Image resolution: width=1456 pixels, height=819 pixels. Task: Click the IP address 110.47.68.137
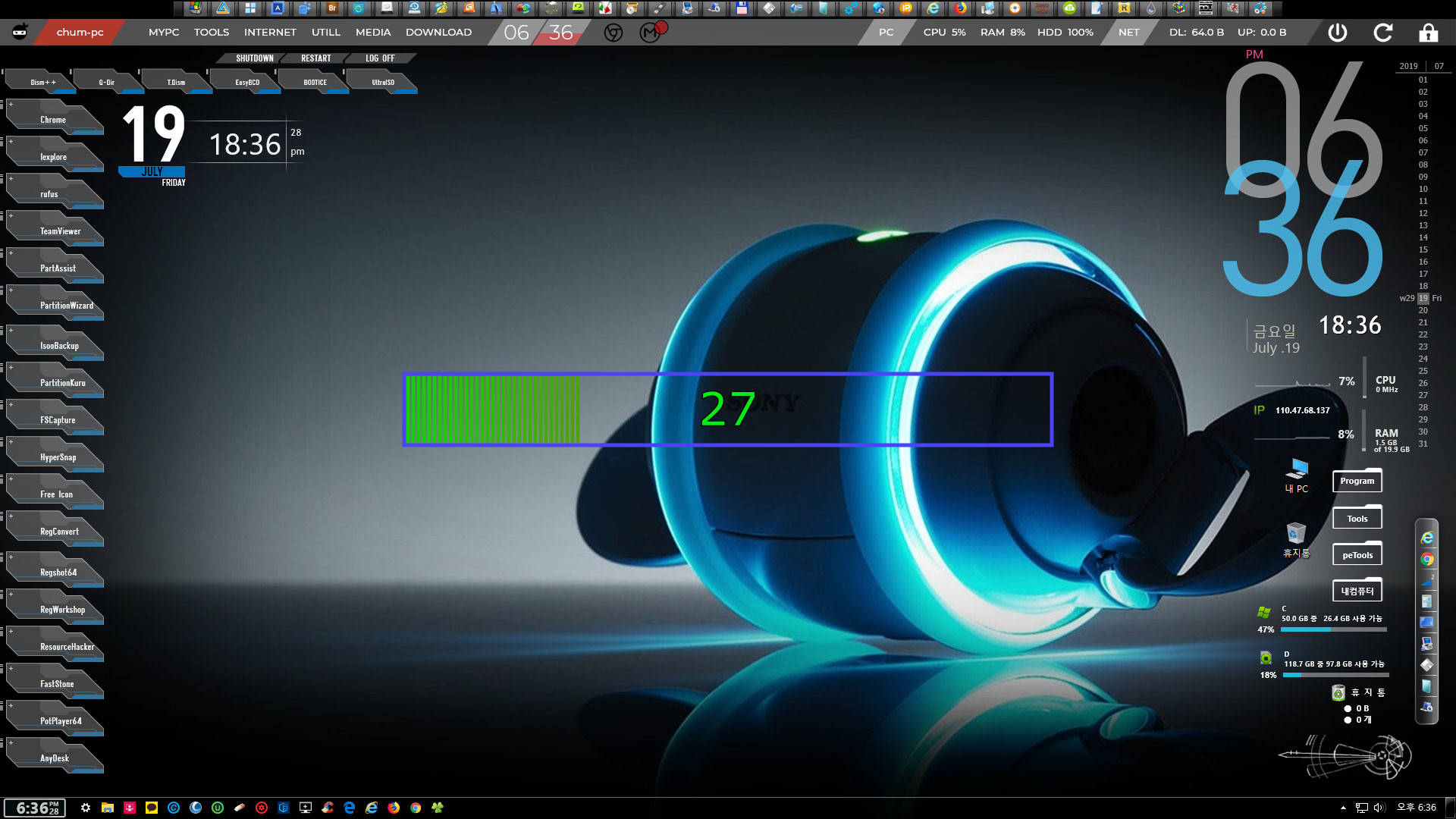[x=1302, y=410]
